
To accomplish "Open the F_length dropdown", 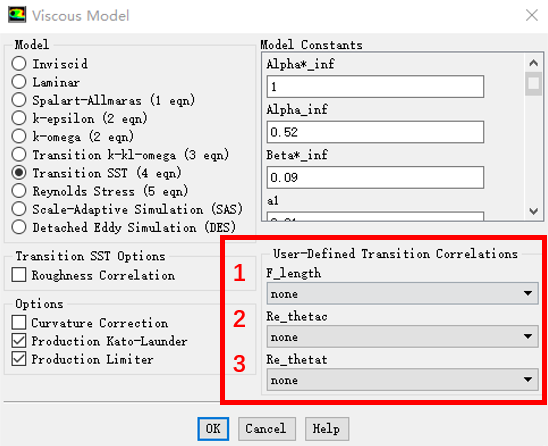I will coord(402,294).
